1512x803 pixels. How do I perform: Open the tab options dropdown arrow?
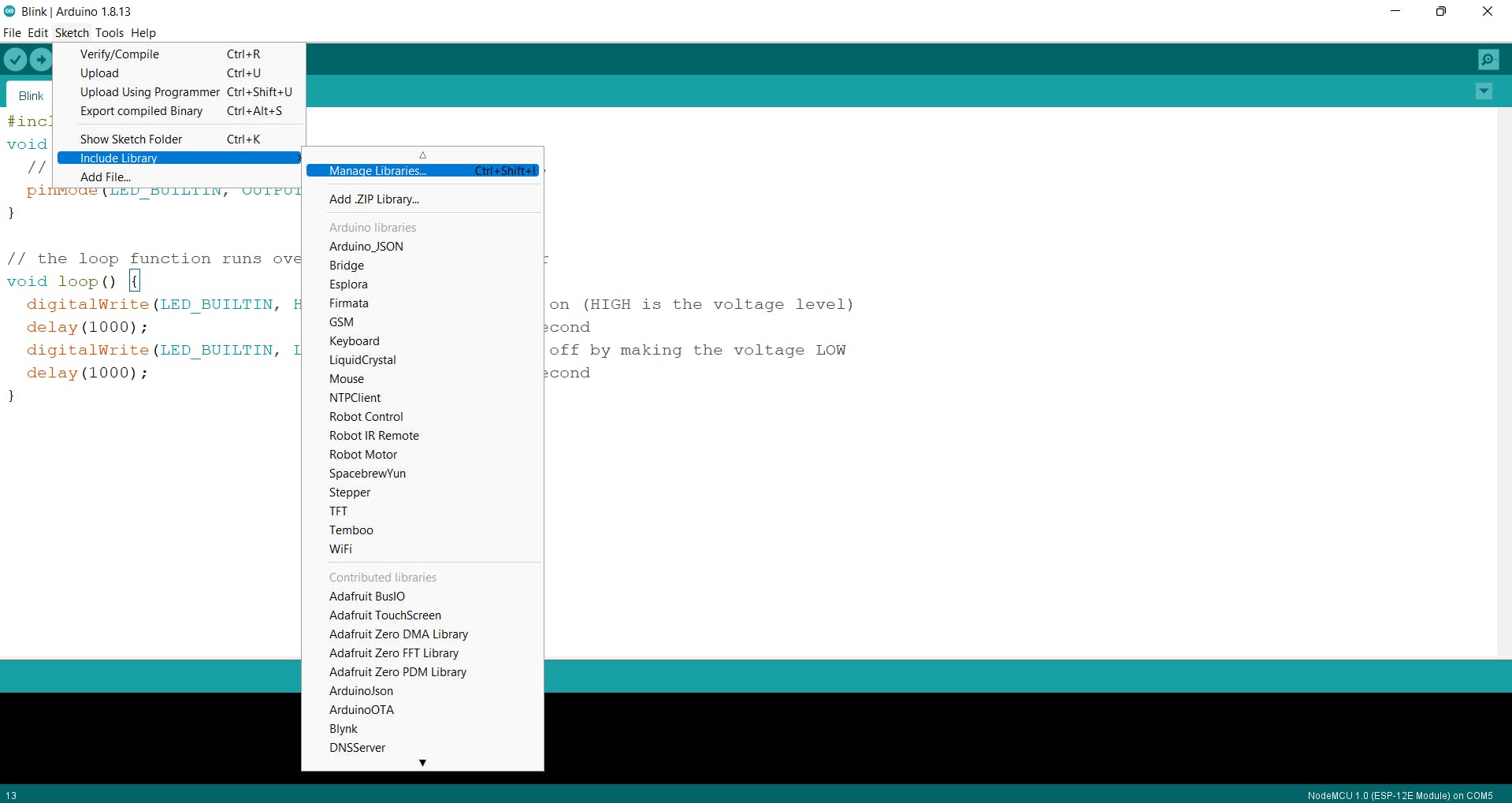1484,91
